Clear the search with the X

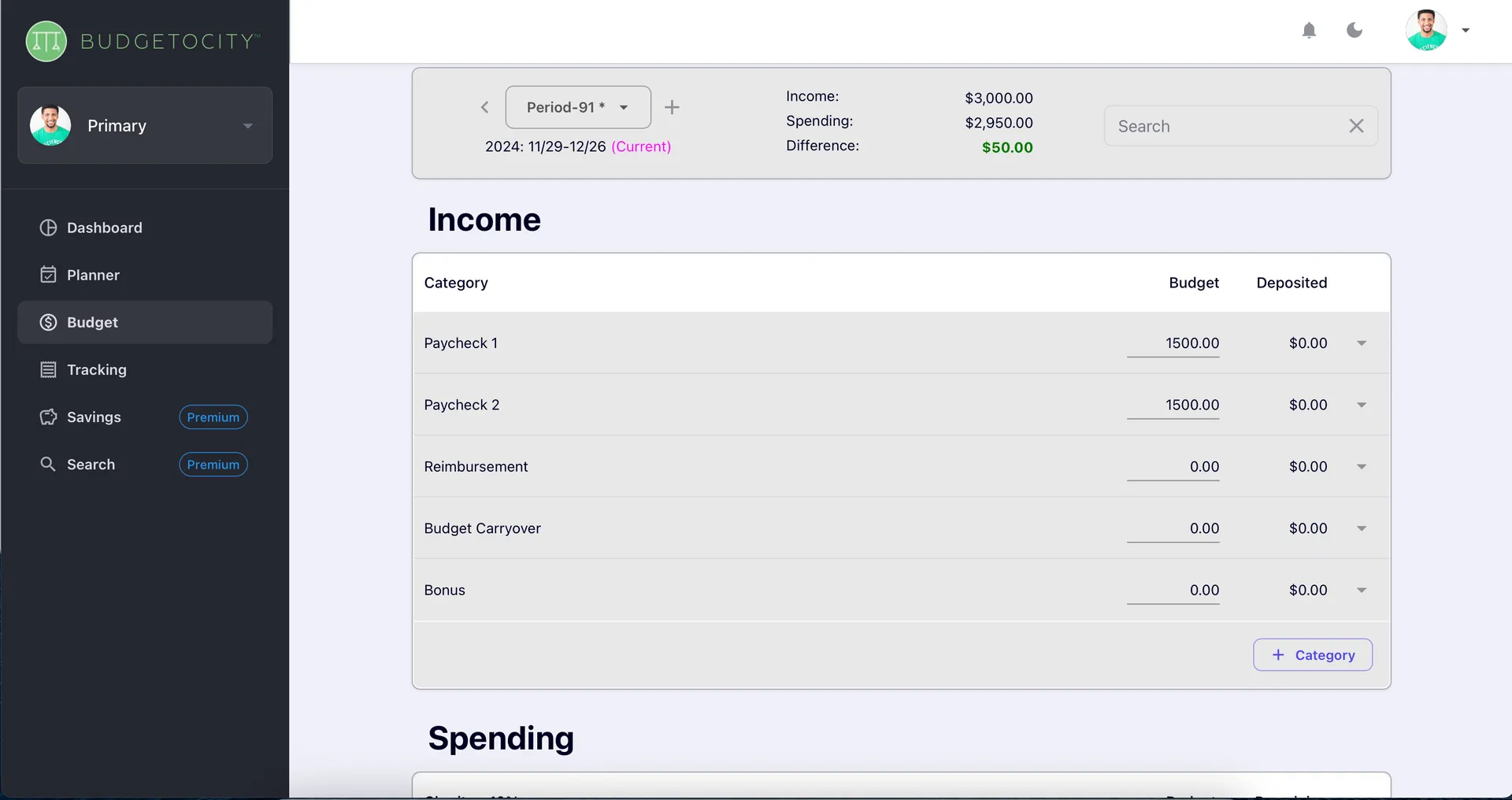click(x=1356, y=126)
